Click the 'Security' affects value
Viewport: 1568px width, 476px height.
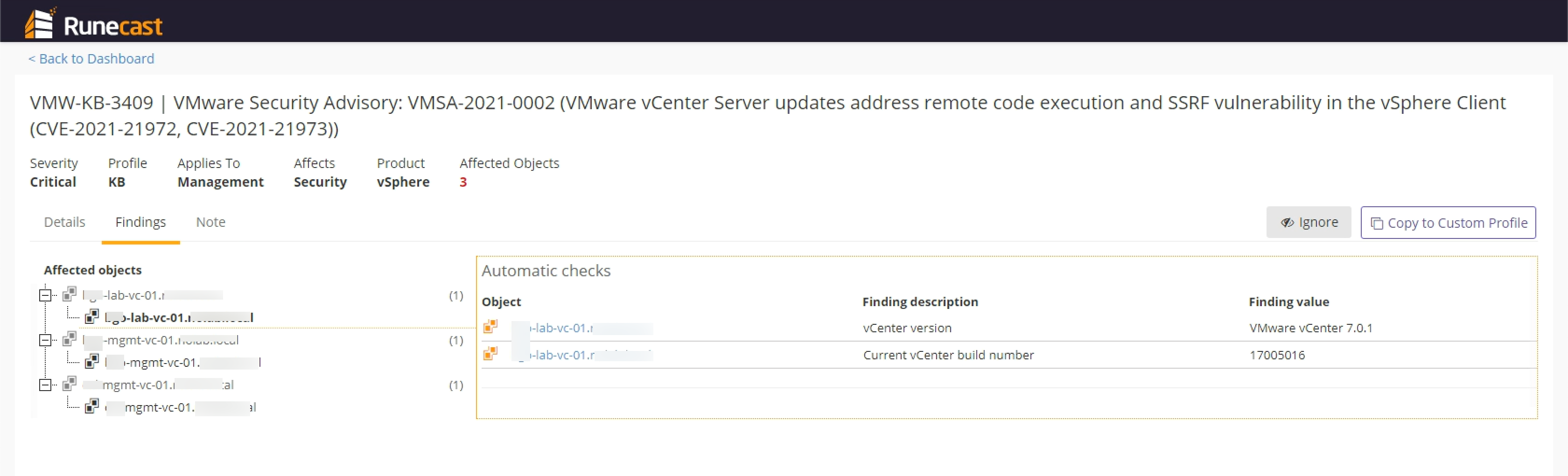[x=320, y=182]
